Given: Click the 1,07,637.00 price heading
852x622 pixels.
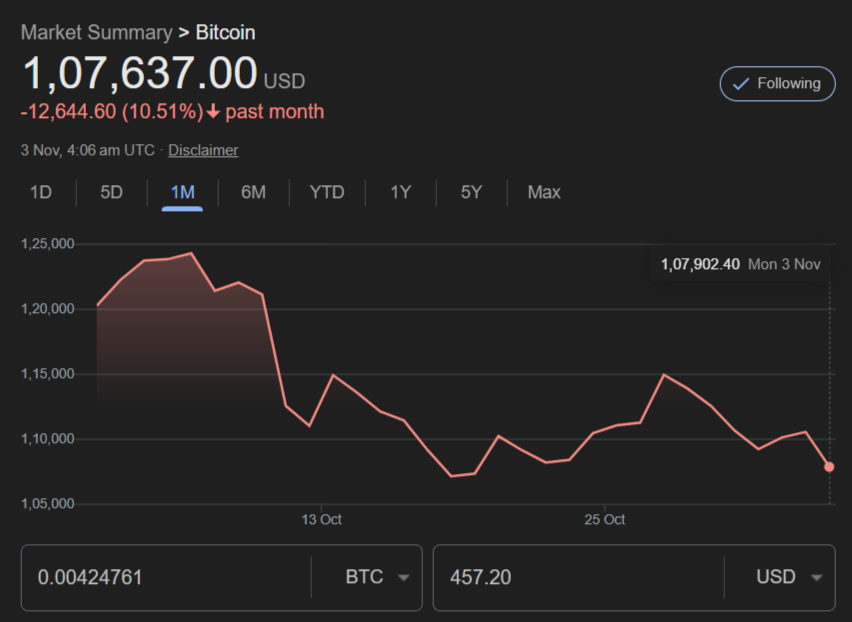Looking at the screenshot, I should point(140,73).
